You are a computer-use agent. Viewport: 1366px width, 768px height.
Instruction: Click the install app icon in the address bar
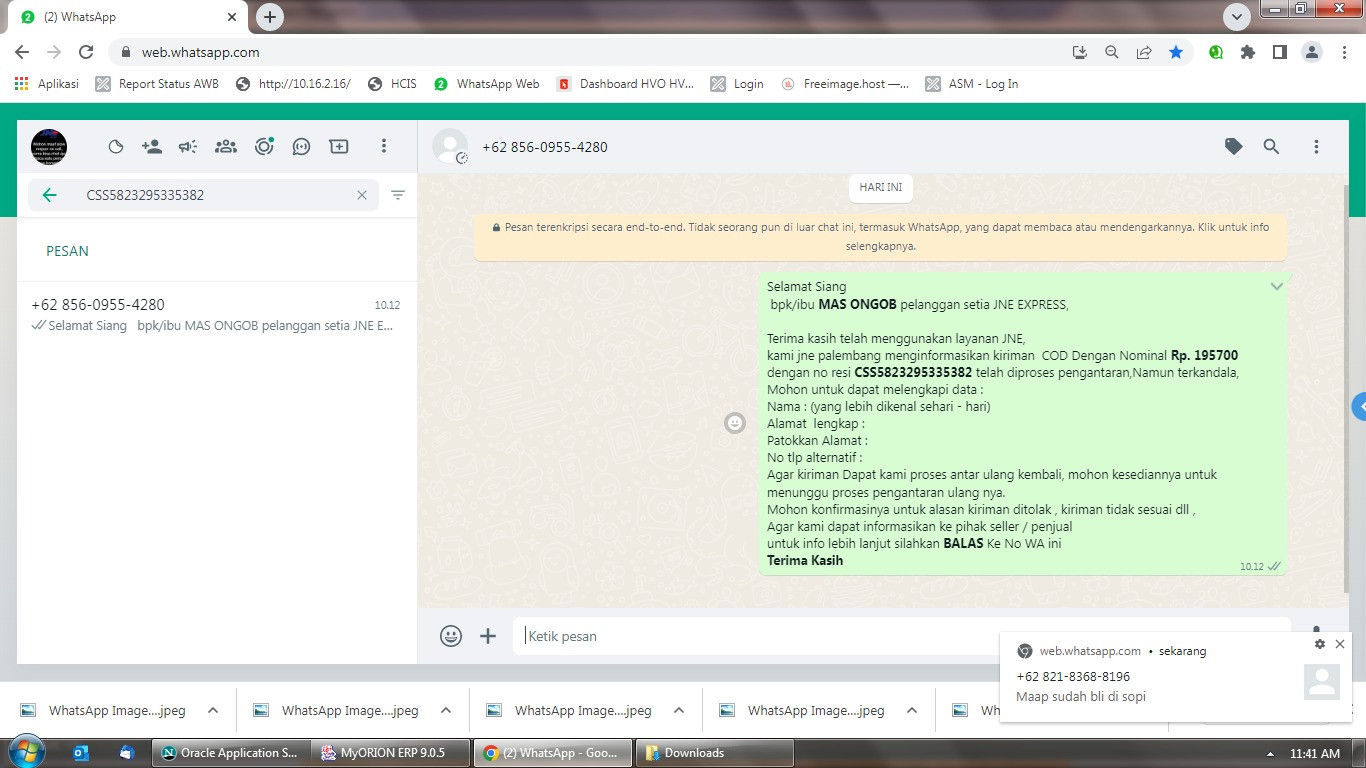click(x=1079, y=52)
